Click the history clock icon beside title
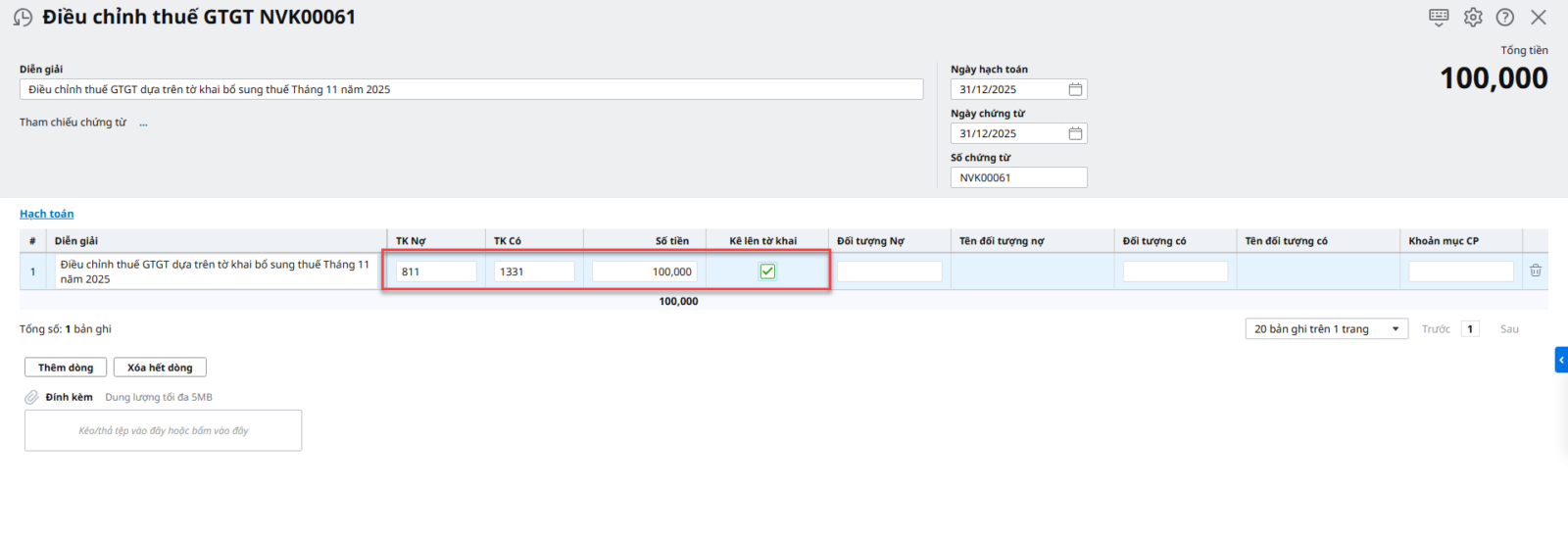 click(23, 18)
